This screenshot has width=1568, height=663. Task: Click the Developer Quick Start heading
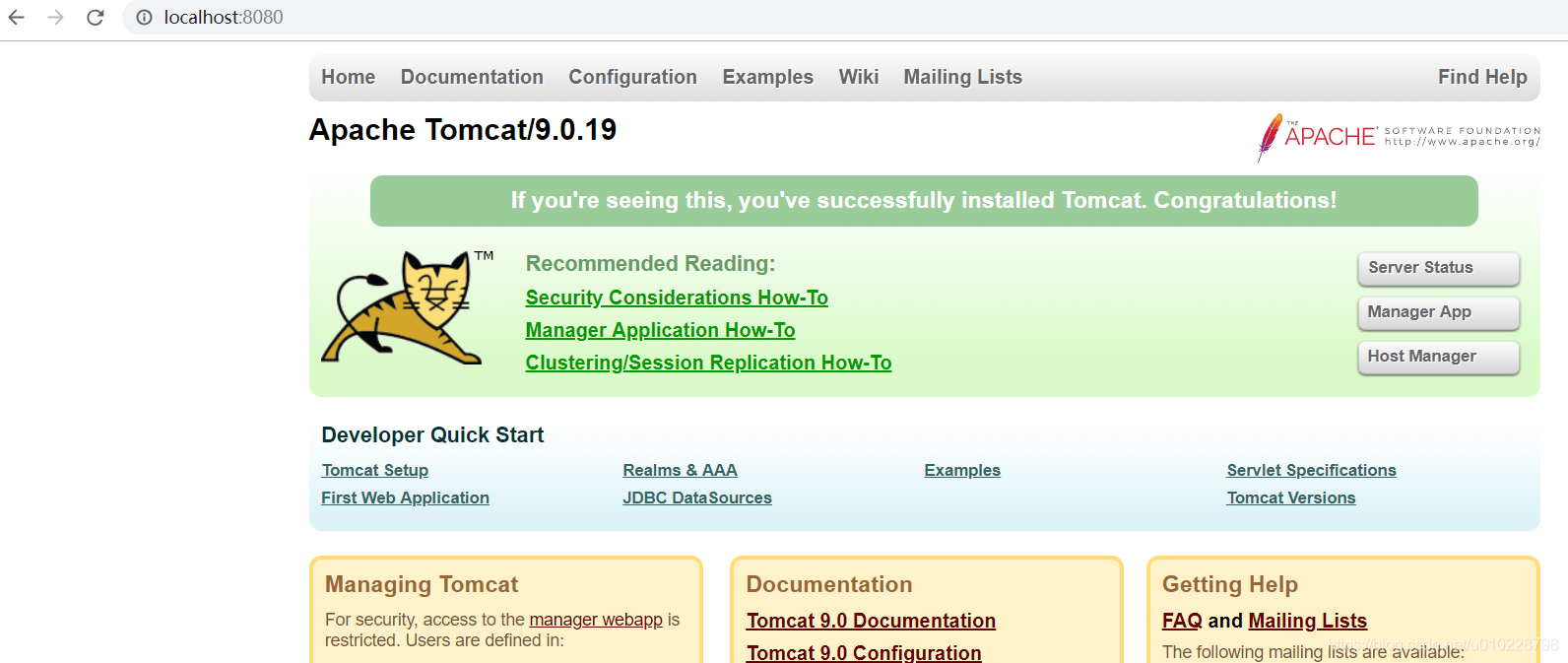432,434
